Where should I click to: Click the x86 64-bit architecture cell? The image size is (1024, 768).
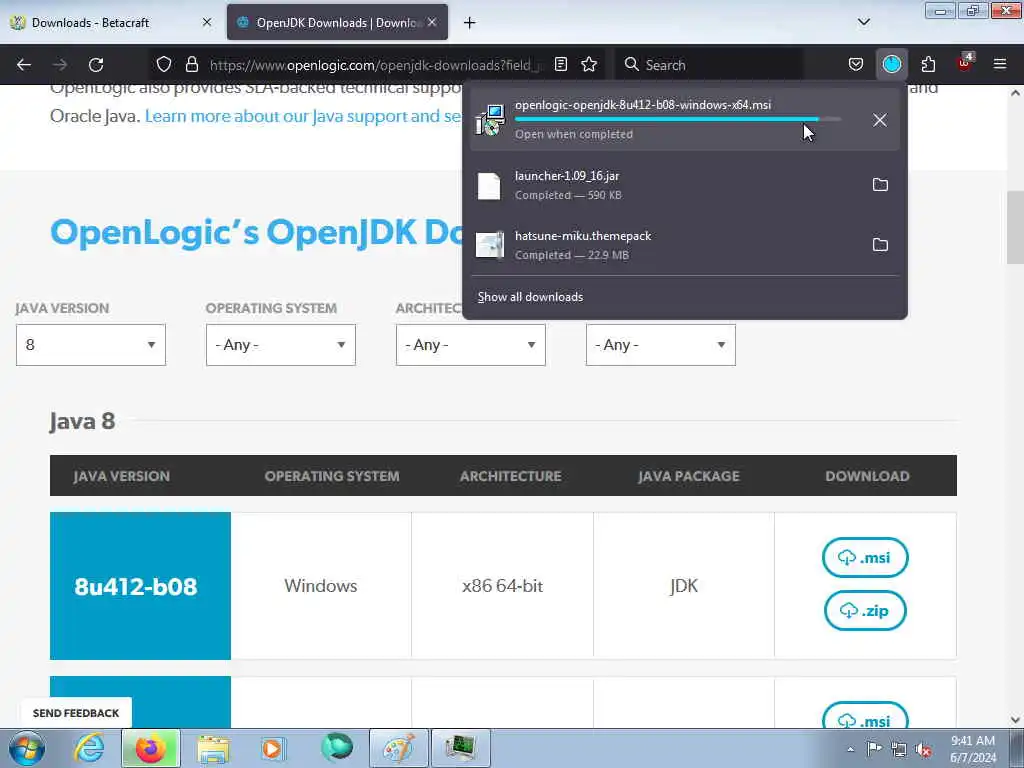point(502,586)
